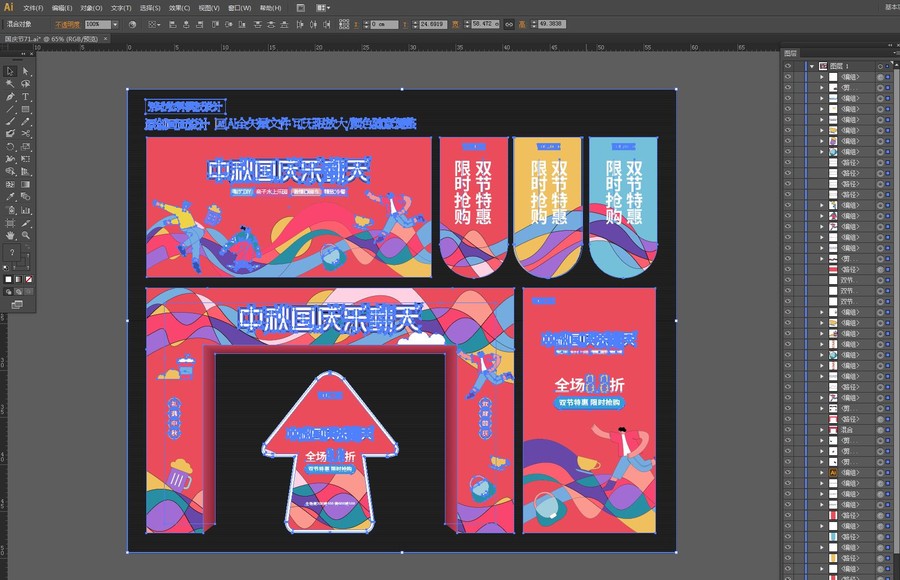Viewport: 900px width, 580px height.
Task: Open the 窗口(W) menu
Action: click(239, 8)
